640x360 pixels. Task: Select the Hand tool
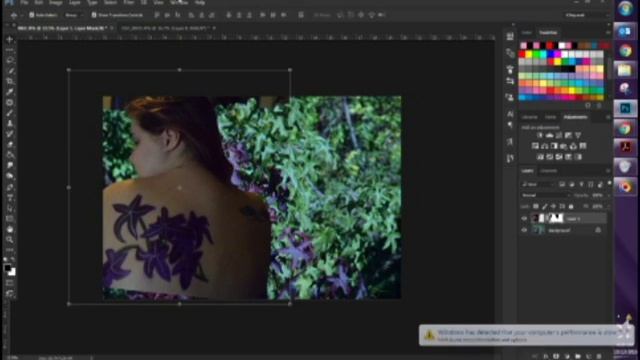click(x=10, y=229)
